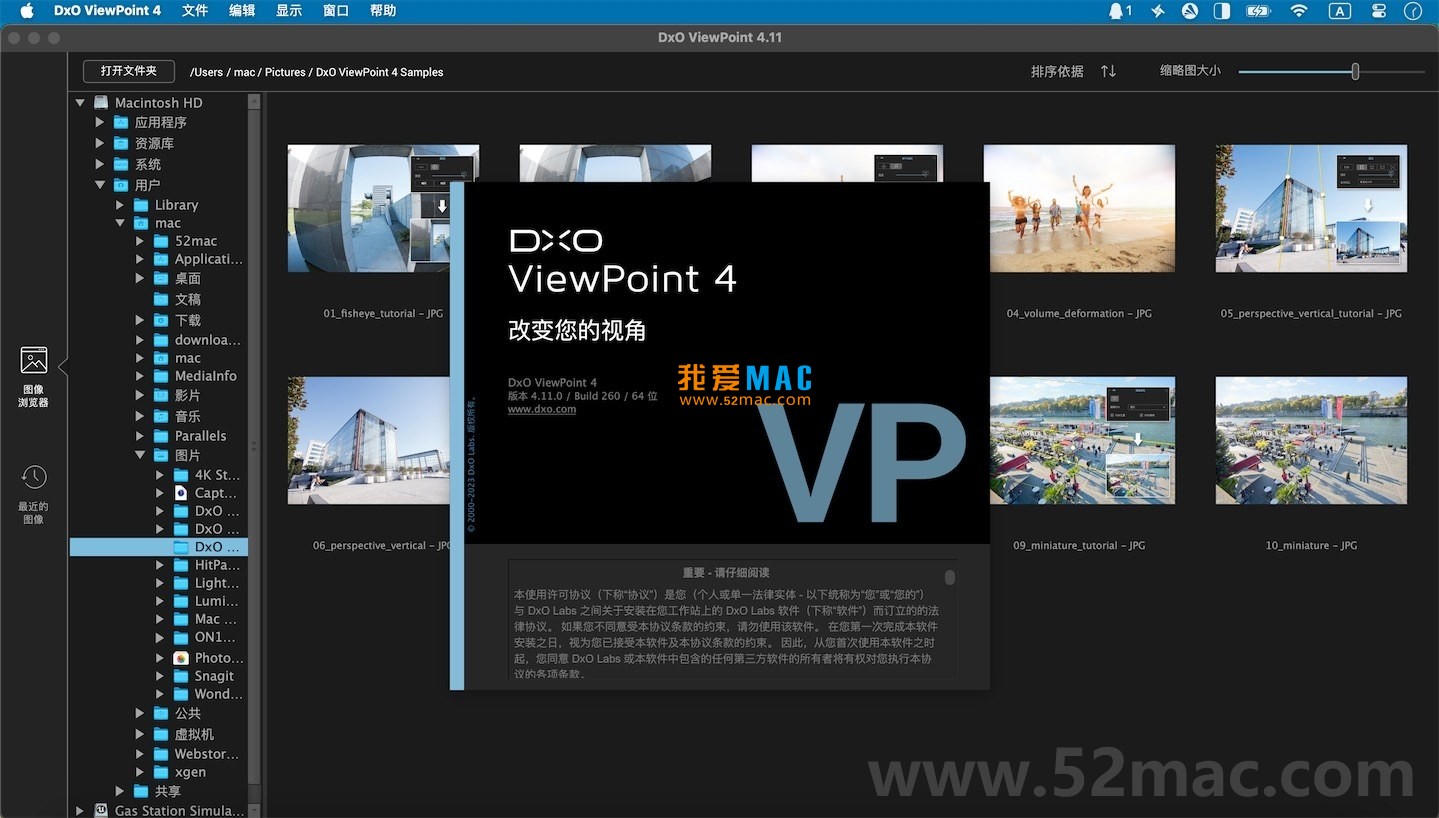Select the 04_volume_deformation beach thumbnail
This screenshot has height=818, width=1439.
pyautogui.click(x=1079, y=208)
